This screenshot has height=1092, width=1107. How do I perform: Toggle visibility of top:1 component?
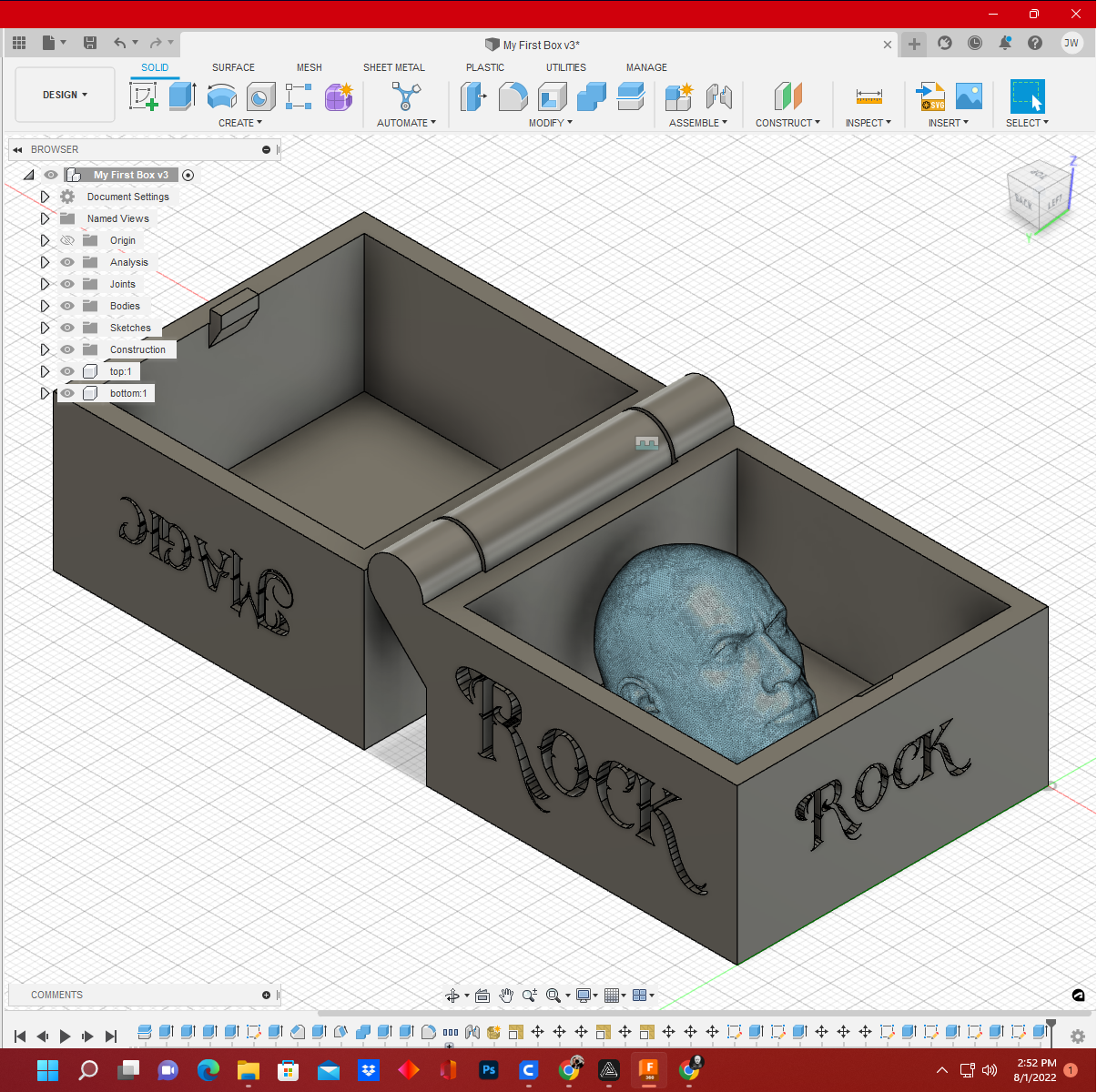(x=67, y=371)
